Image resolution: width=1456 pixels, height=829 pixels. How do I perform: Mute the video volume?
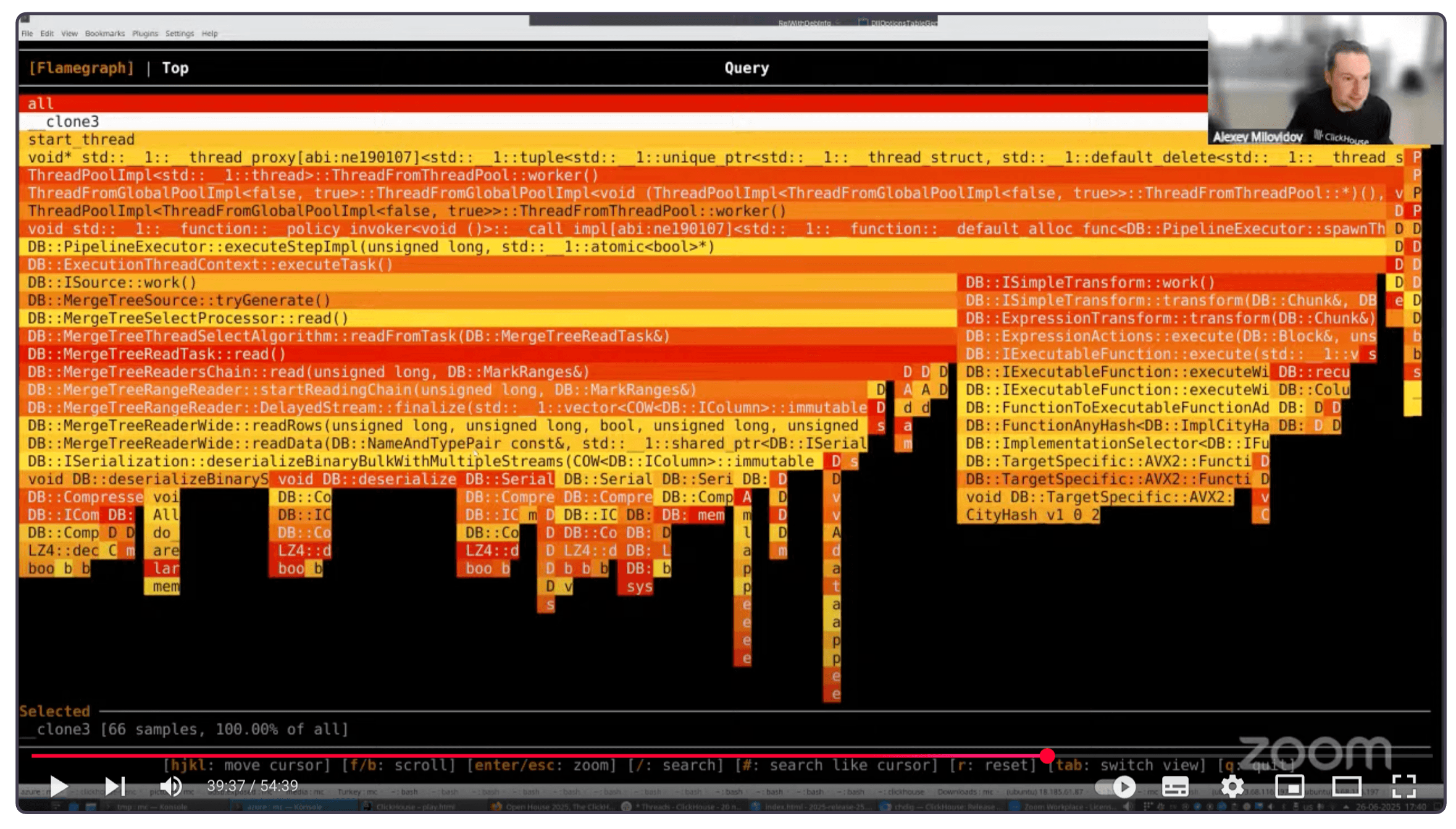pyautogui.click(x=170, y=786)
